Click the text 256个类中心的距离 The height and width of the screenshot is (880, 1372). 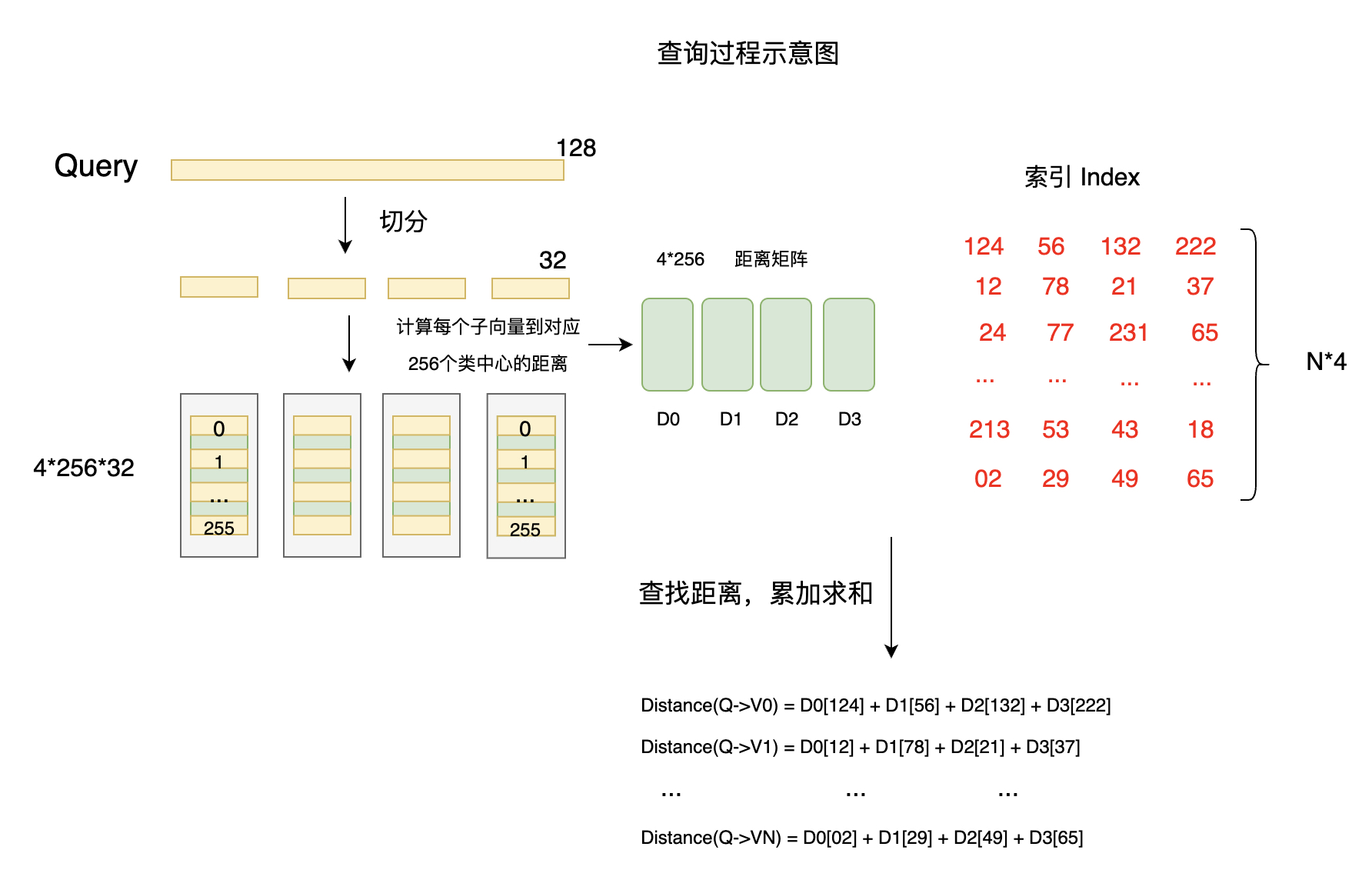(488, 363)
